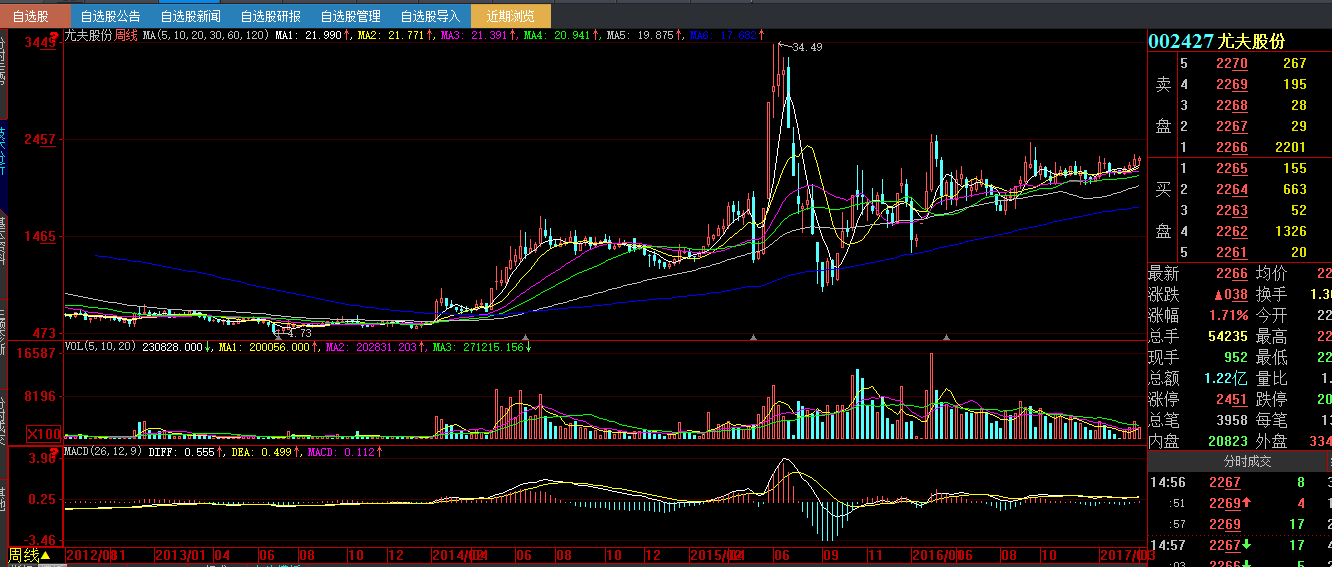This screenshot has width=1332, height=567.
Task: Click the 总额 value 1.22亿
Action: pyautogui.click(x=1225, y=378)
